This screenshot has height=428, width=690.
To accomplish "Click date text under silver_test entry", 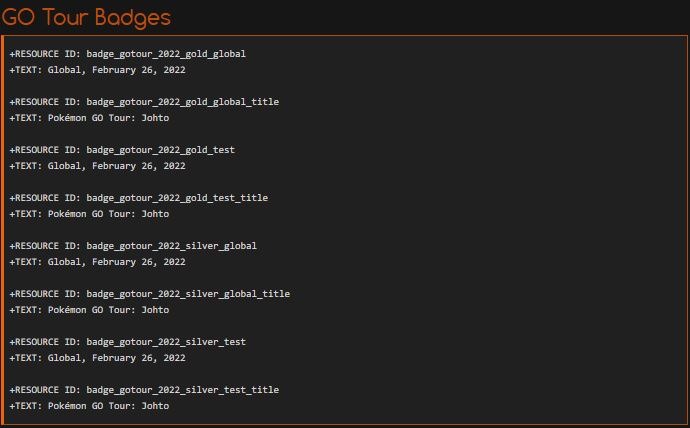I will (x=117, y=358).
